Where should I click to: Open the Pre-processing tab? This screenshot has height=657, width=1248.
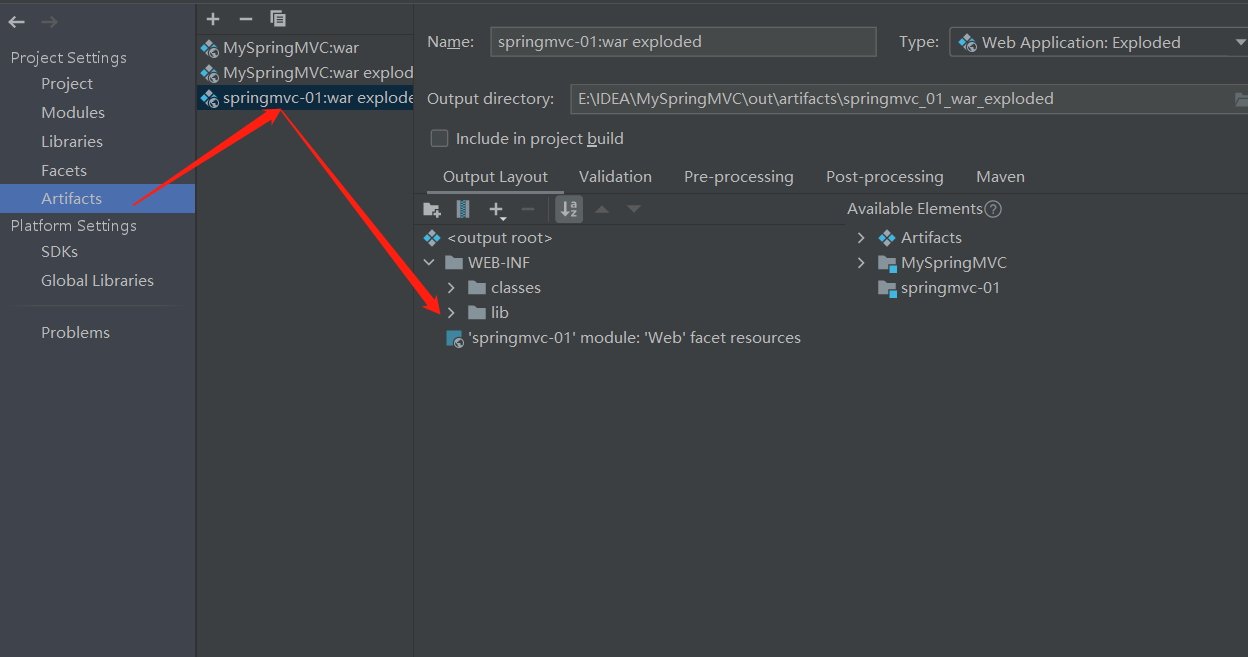[738, 177]
